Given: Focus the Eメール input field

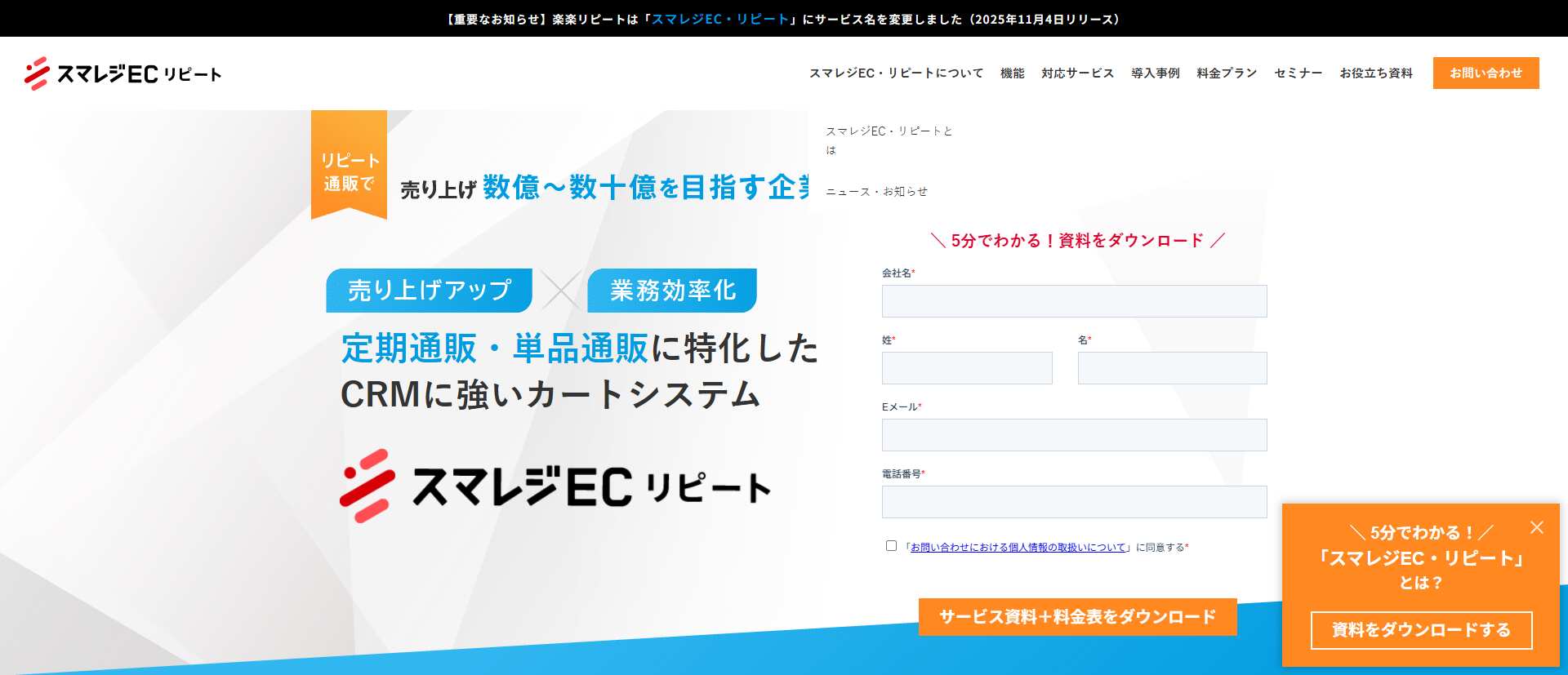Looking at the screenshot, I should (1074, 435).
